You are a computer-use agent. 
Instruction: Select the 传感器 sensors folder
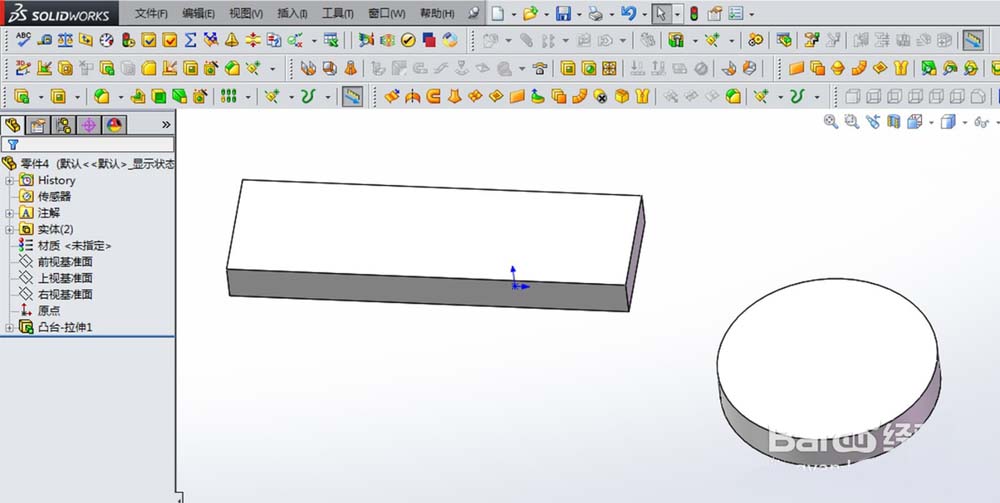coord(54,196)
